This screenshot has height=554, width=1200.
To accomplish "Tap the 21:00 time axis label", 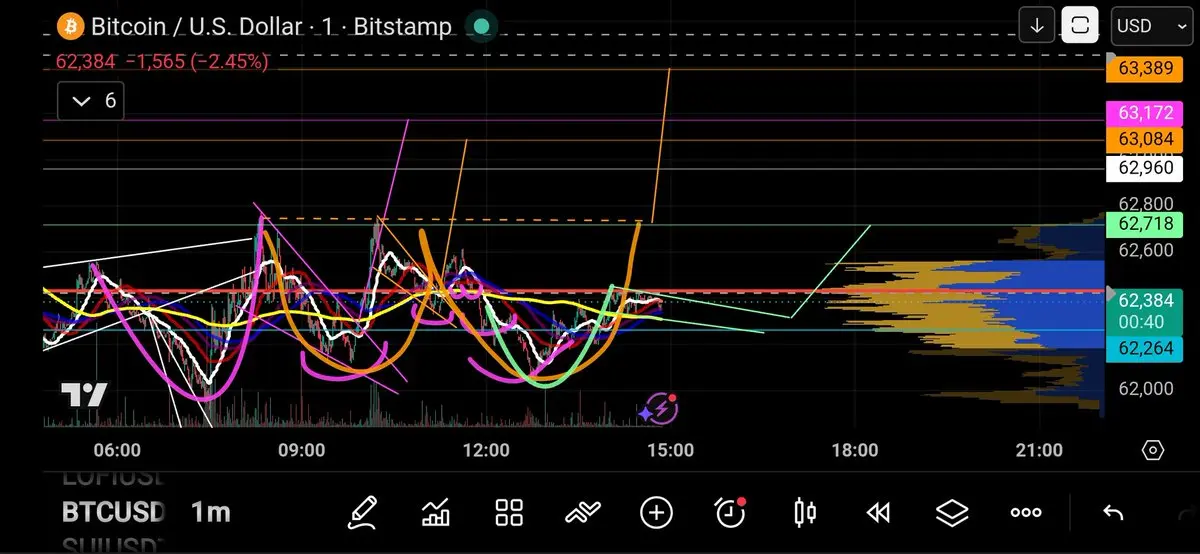I will (1039, 451).
